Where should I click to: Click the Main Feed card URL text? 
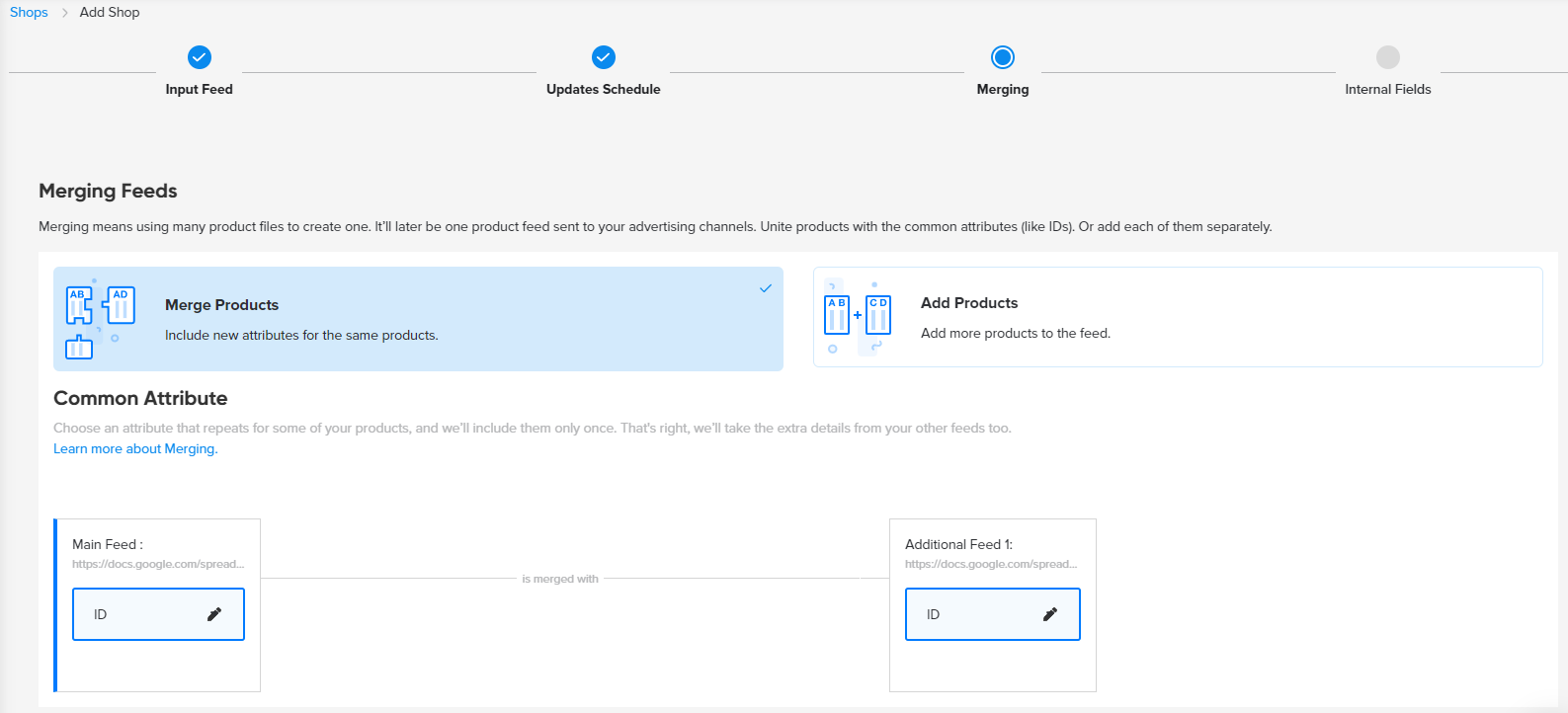point(158,564)
